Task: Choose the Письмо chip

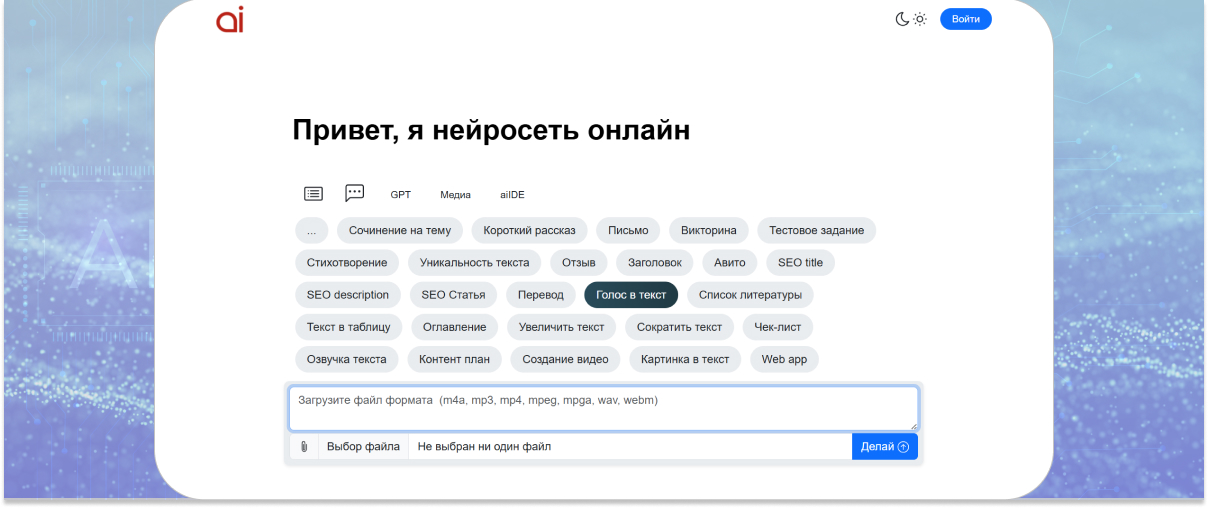Action: 628,230
